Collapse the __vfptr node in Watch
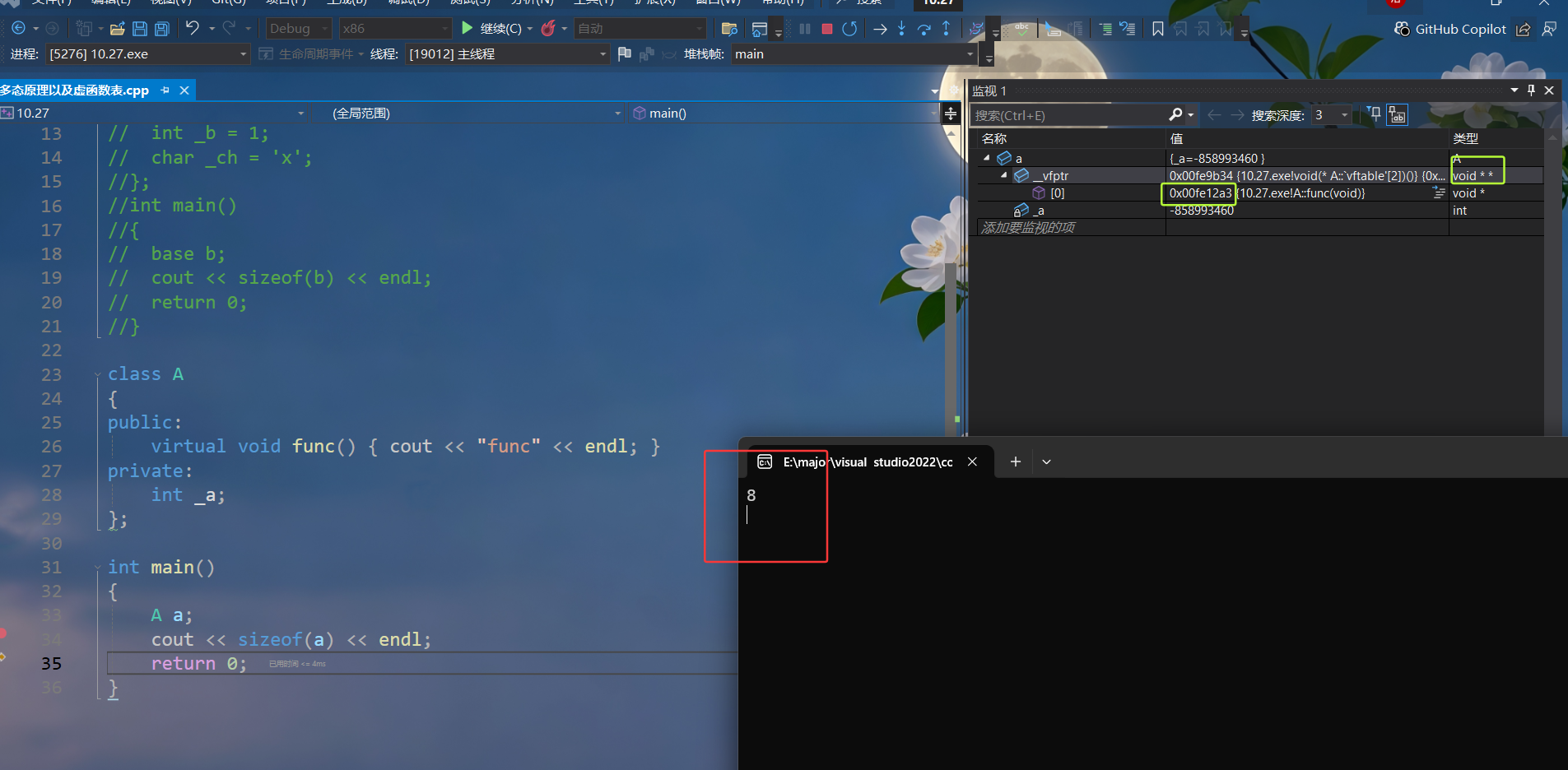This screenshot has width=1568, height=770. (1004, 175)
